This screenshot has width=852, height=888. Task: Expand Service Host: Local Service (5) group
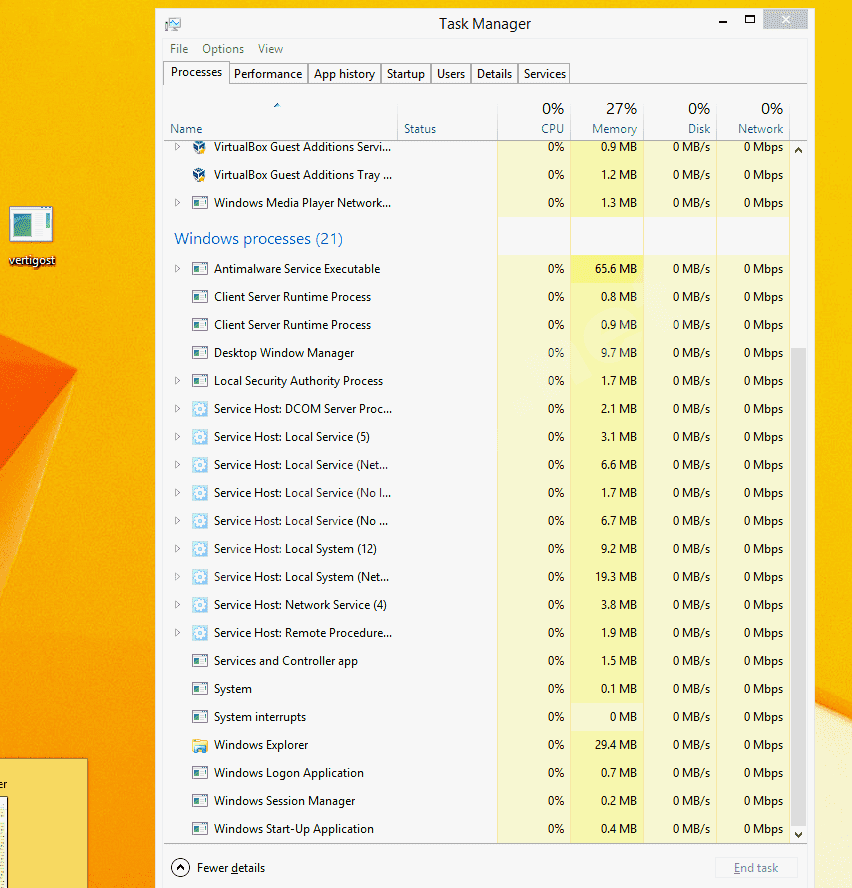[x=178, y=437]
